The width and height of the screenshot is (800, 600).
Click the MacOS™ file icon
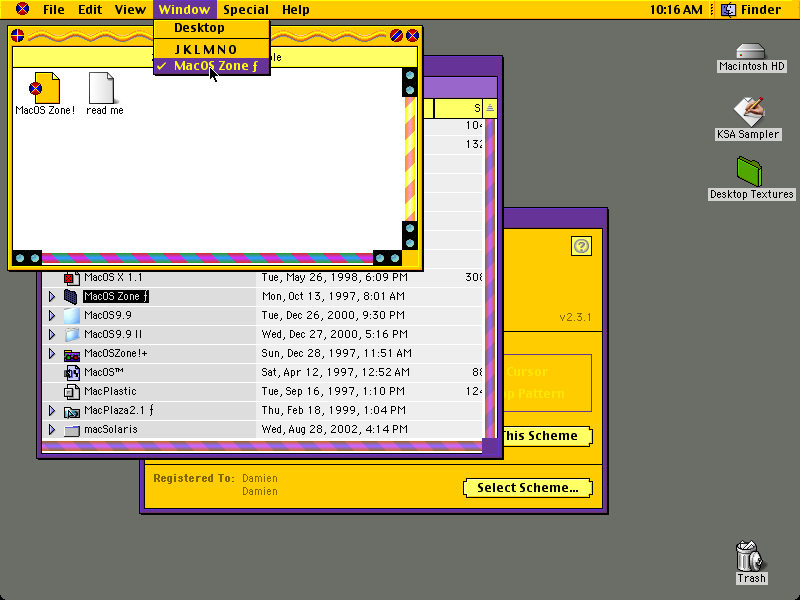pyautogui.click(x=71, y=372)
